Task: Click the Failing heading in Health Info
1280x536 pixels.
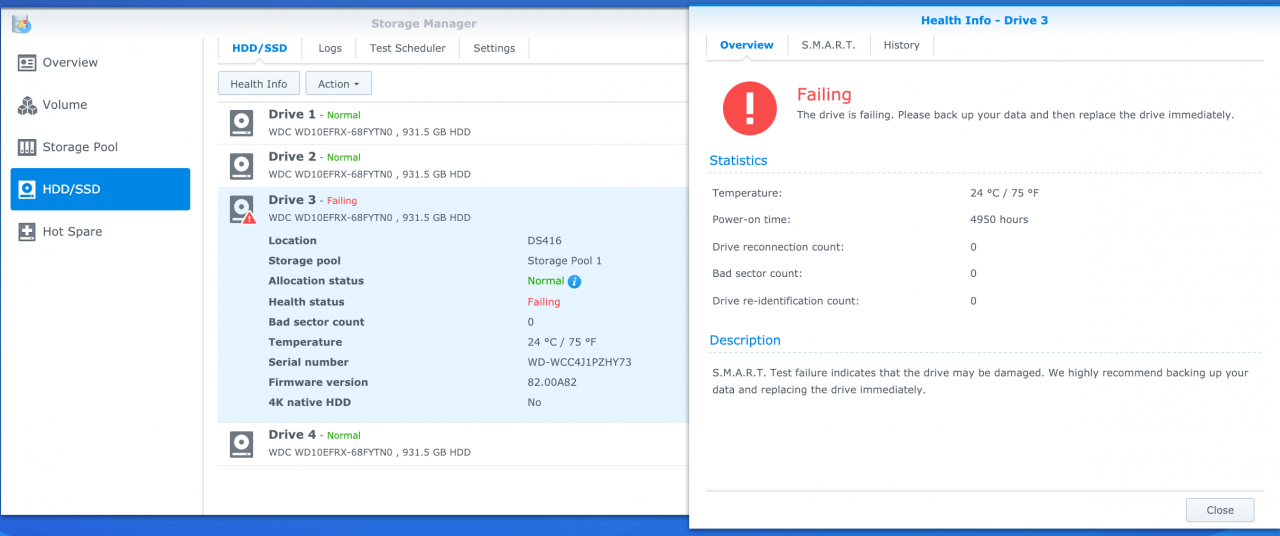Action: (x=824, y=95)
